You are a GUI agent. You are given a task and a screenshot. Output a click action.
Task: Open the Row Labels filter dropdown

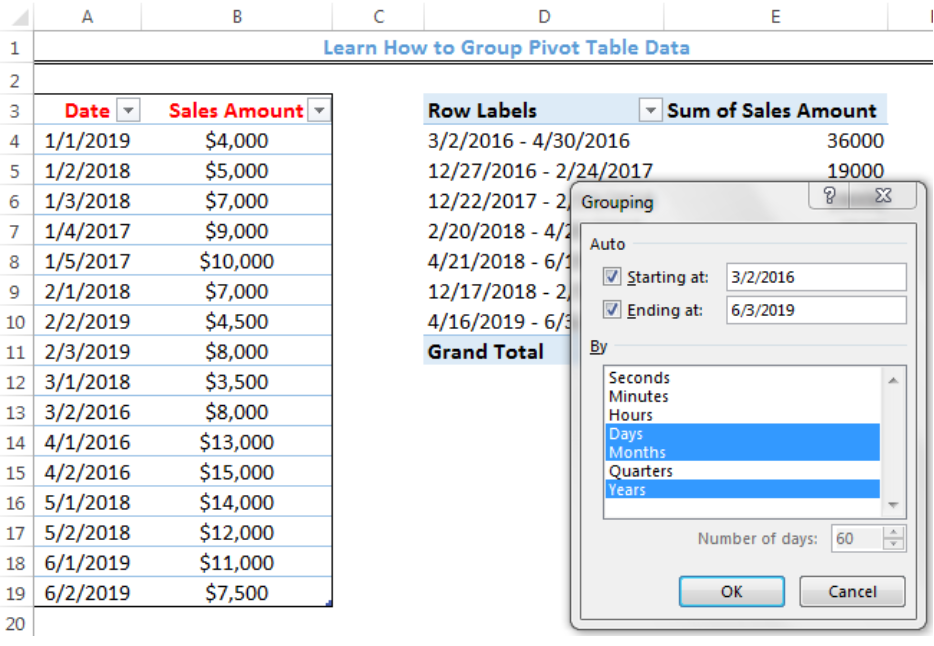coord(650,110)
